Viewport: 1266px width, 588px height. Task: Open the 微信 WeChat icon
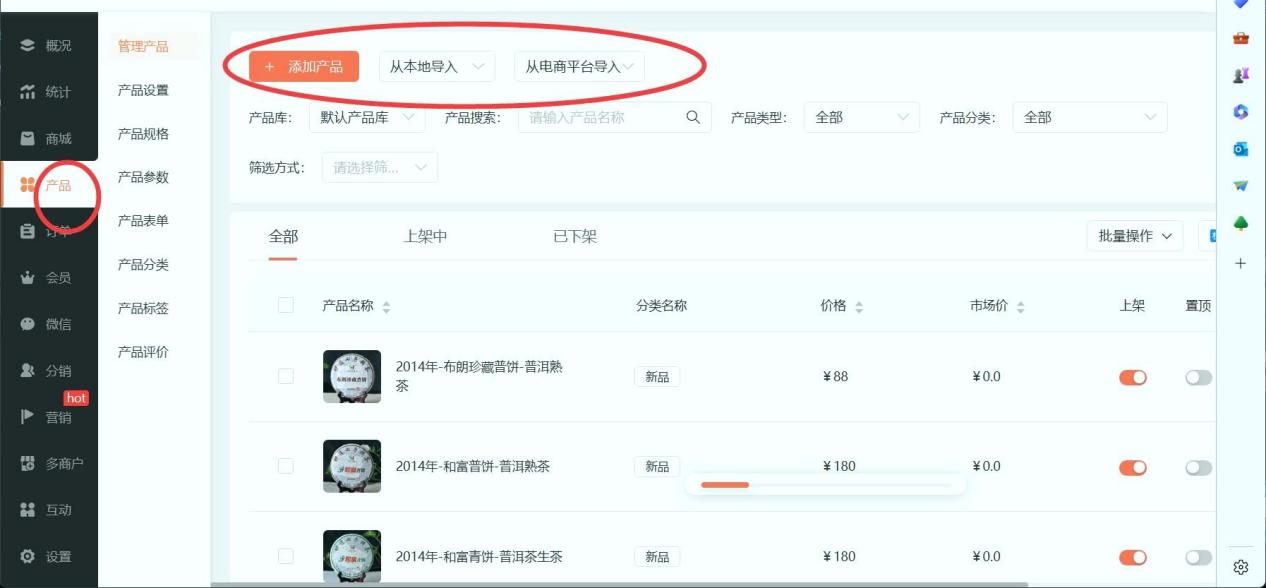coord(27,324)
